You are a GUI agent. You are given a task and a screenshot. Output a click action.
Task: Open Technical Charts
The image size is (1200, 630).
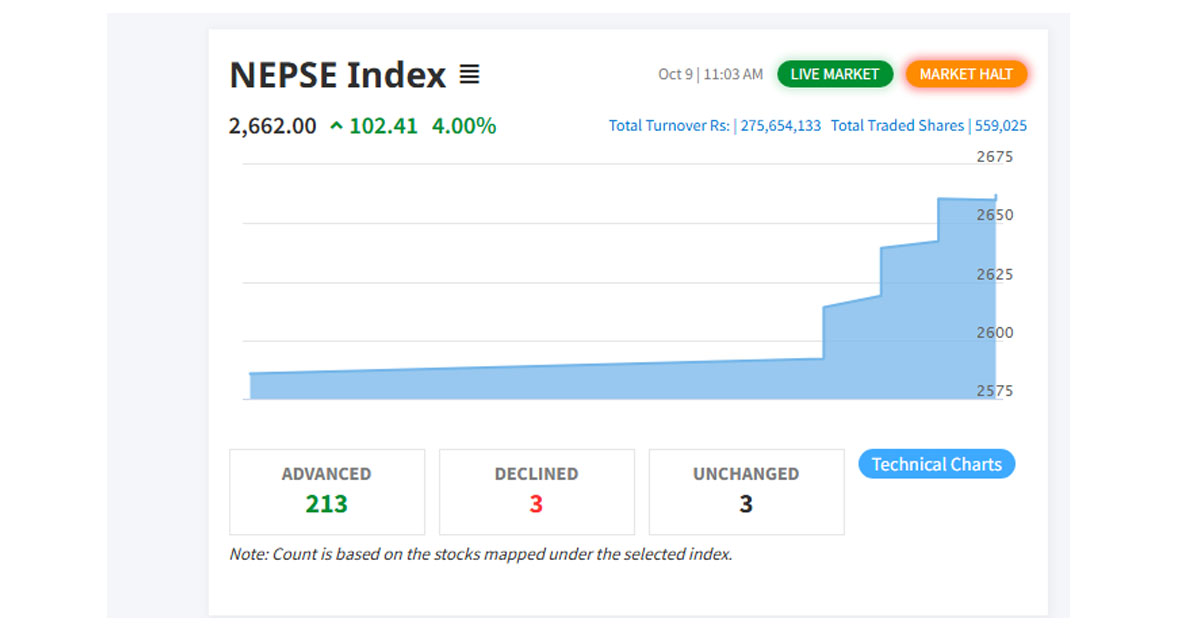pyautogui.click(x=936, y=464)
